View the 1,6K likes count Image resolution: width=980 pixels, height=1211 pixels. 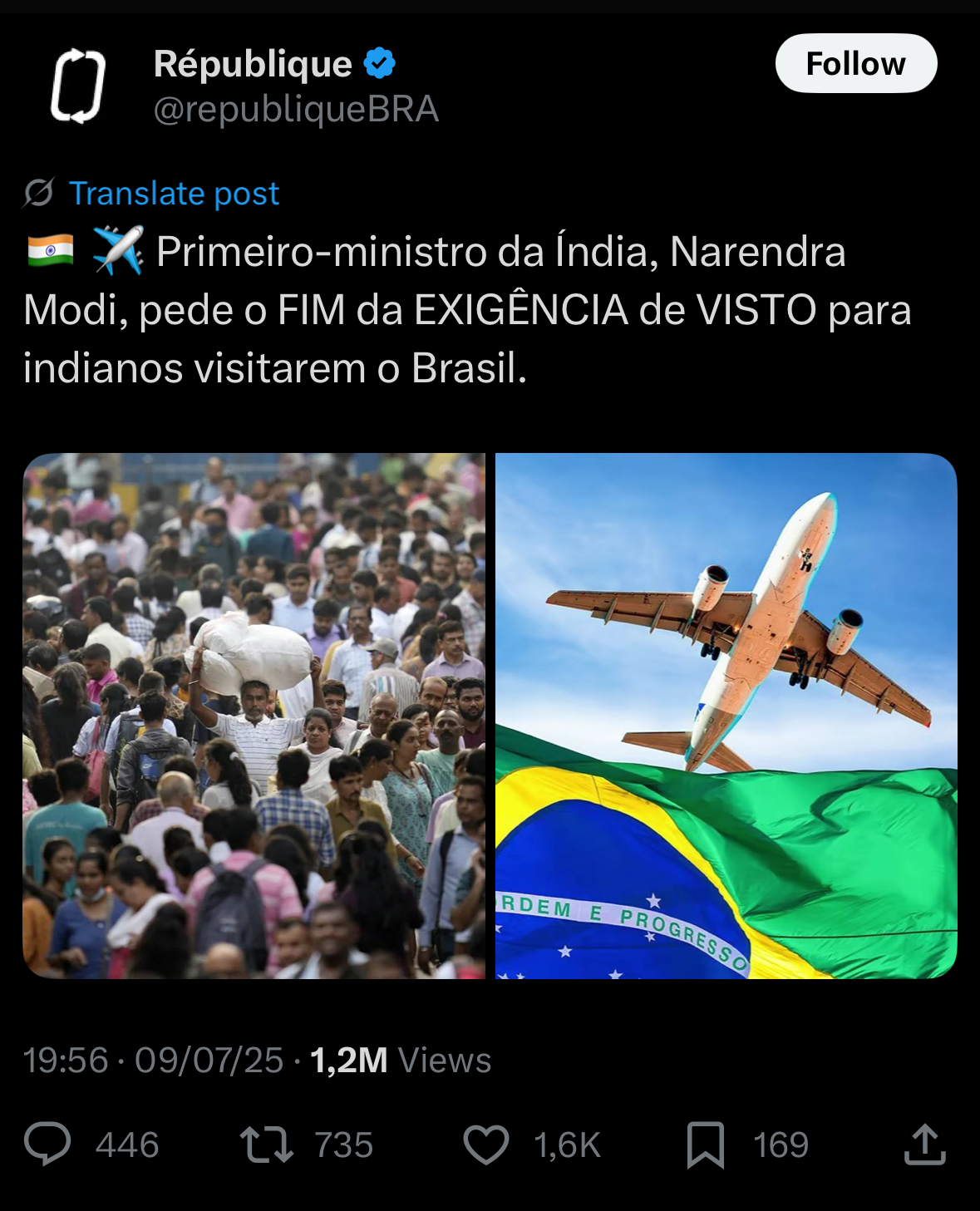[x=567, y=1145]
